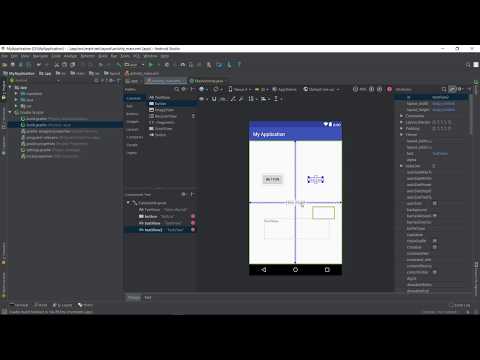Screen dimensions: 480x360
Task: Collapse ConstraintLayout in Component Tree
Action: (128, 203)
